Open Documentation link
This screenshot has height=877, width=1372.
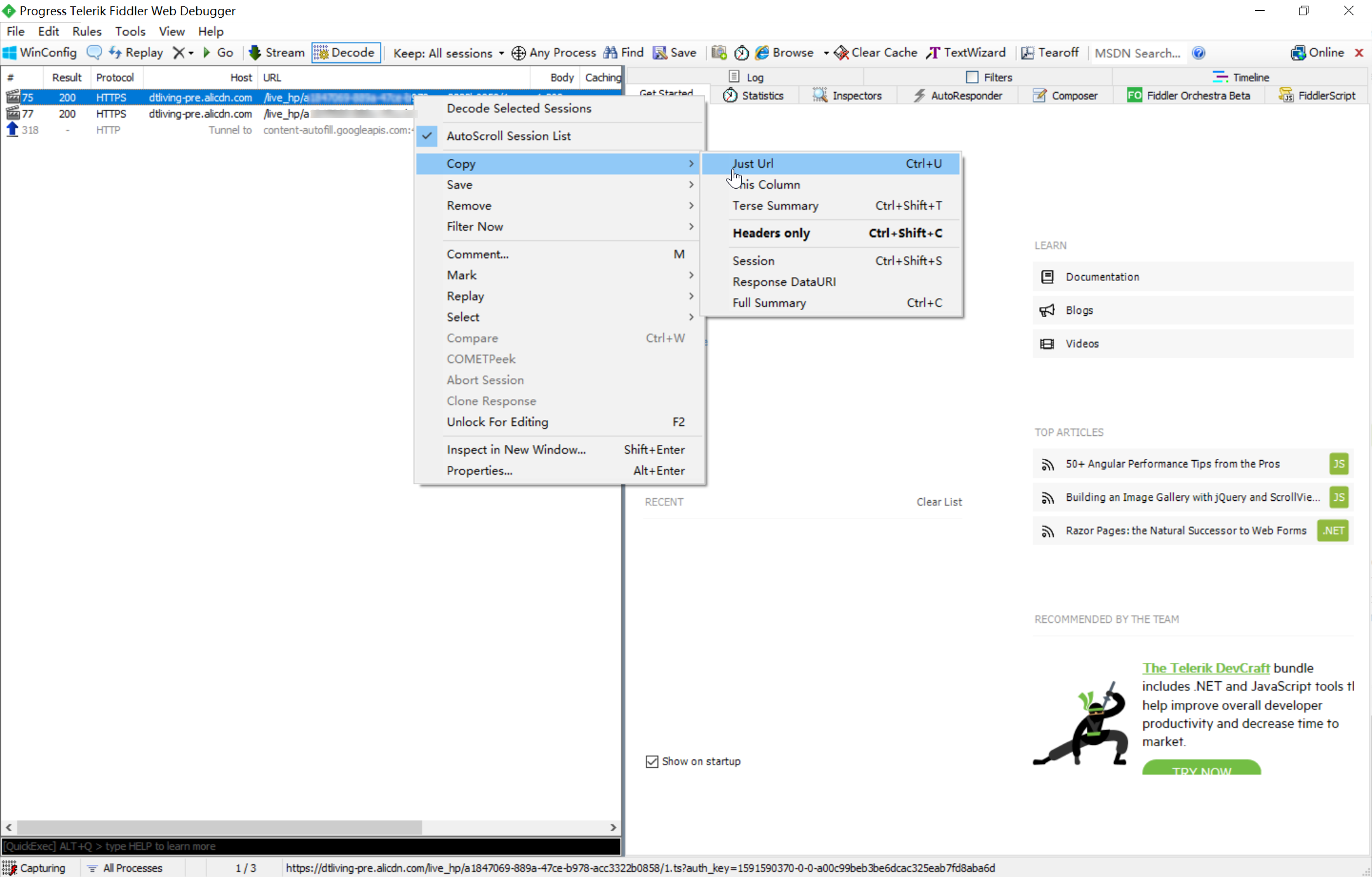1193,276
